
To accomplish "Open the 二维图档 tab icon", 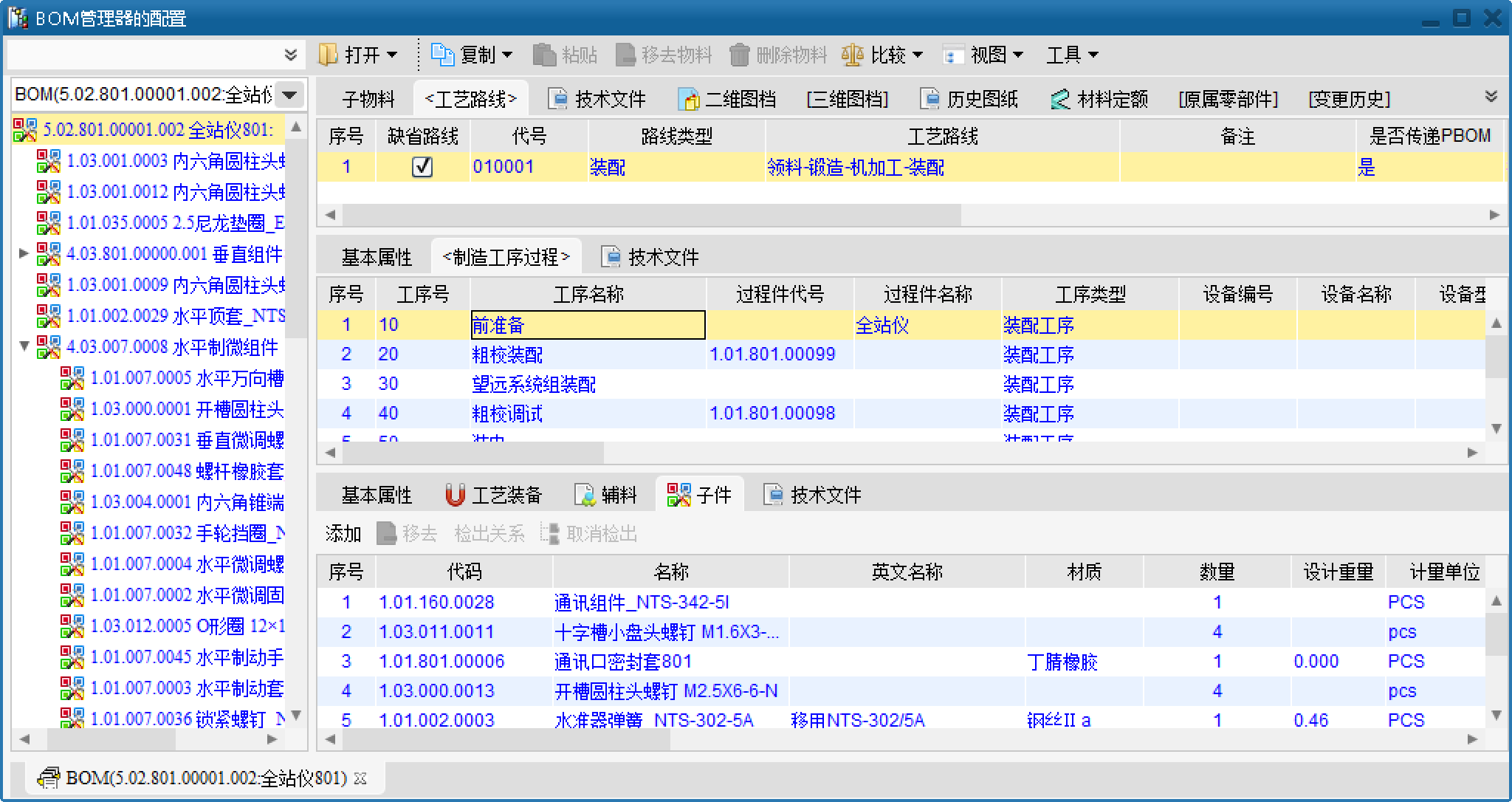I will [688, 99].
